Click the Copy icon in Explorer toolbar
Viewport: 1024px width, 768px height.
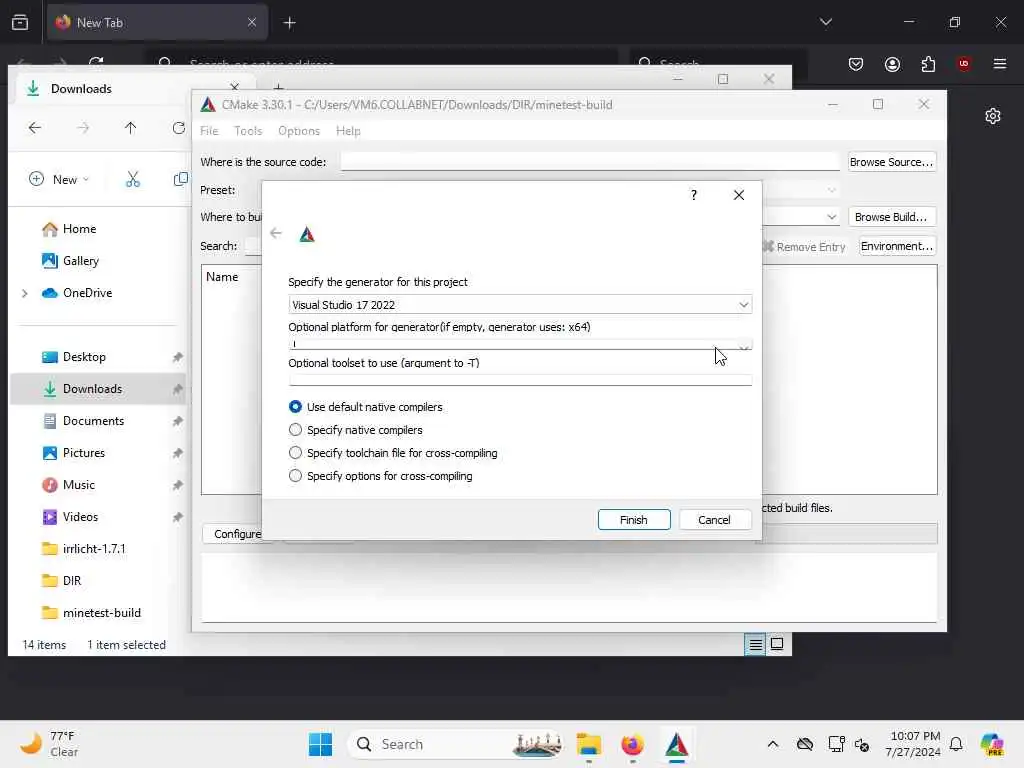[181, 179]
